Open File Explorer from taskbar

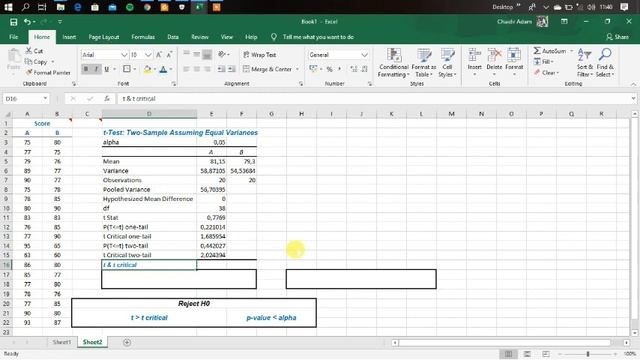[60, 7]
